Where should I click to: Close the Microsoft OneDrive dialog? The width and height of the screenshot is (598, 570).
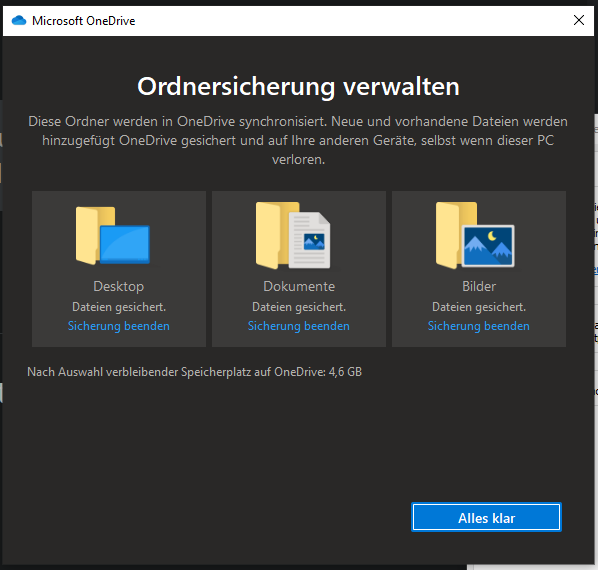[x=579, y=20]
